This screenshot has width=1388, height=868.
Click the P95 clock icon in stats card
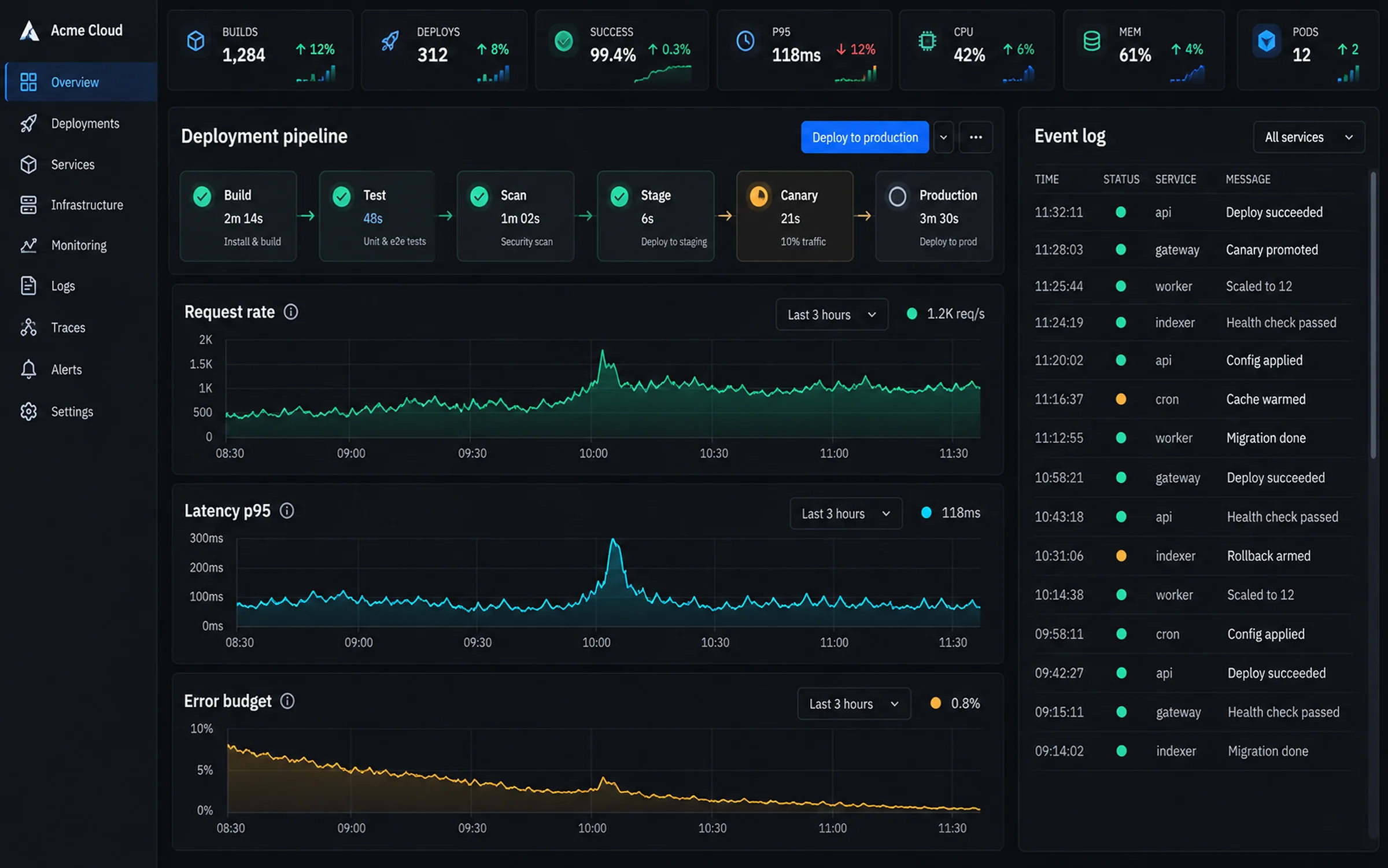tap(745, 41)
